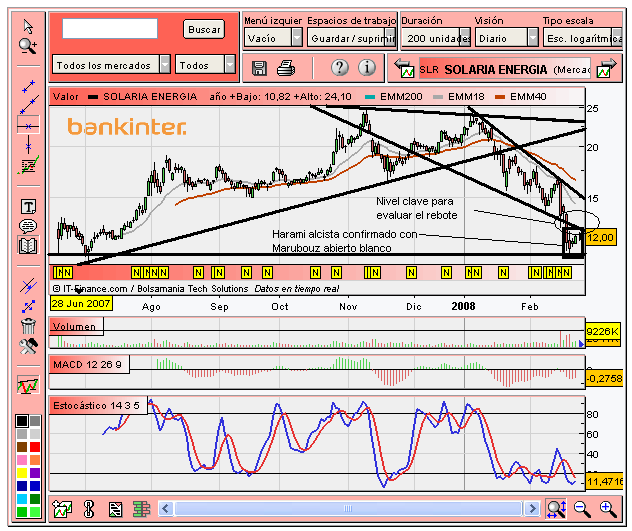This screenshot has width=632, height=531.
Task: Go to the previous security arrow icon
Action: 404,68
